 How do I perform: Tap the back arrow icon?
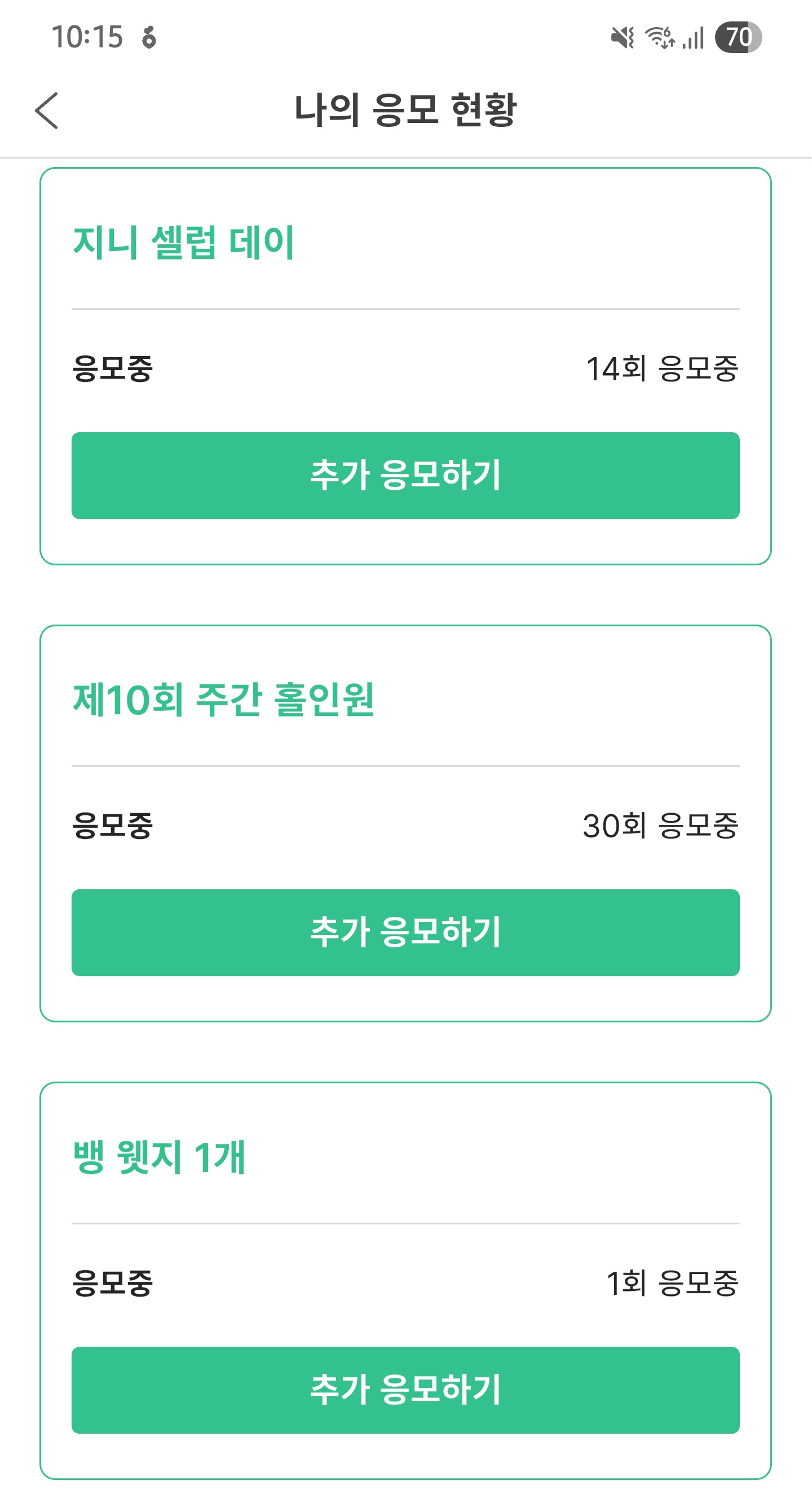pos(46,110)
